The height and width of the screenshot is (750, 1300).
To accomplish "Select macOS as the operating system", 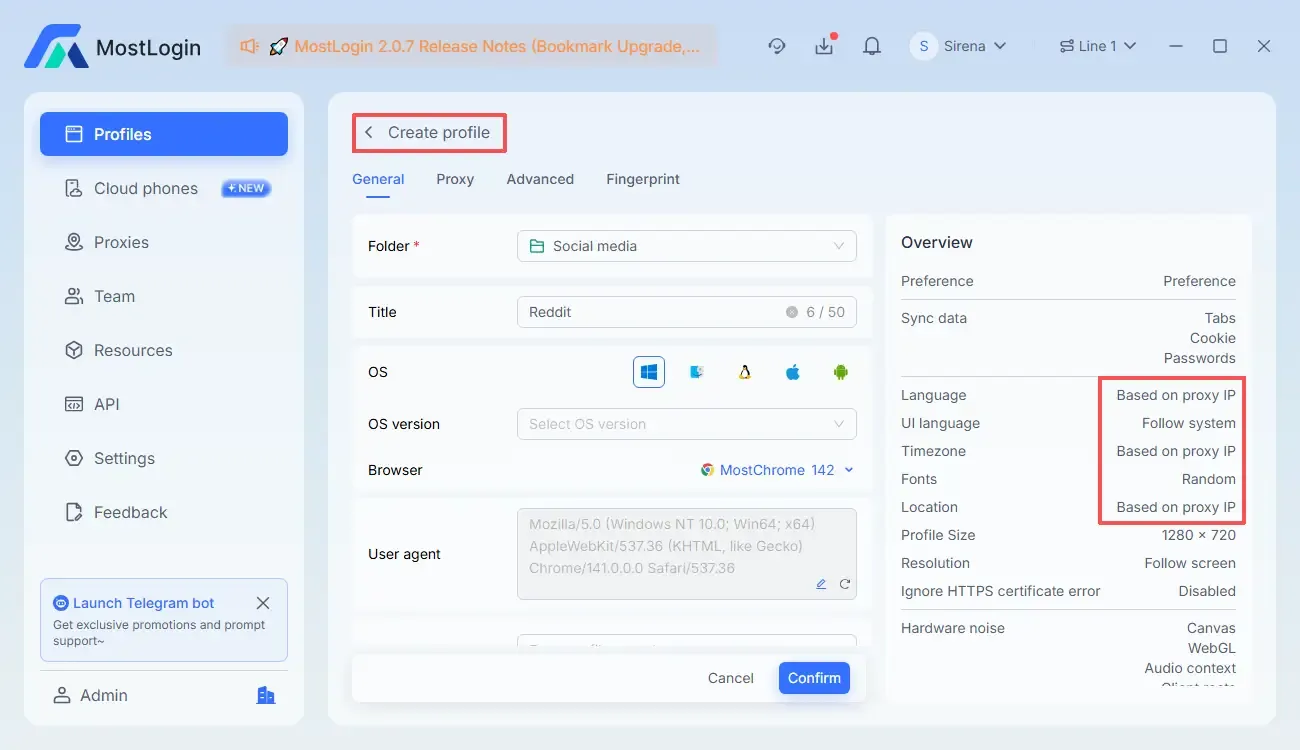I will coord(793,371).
